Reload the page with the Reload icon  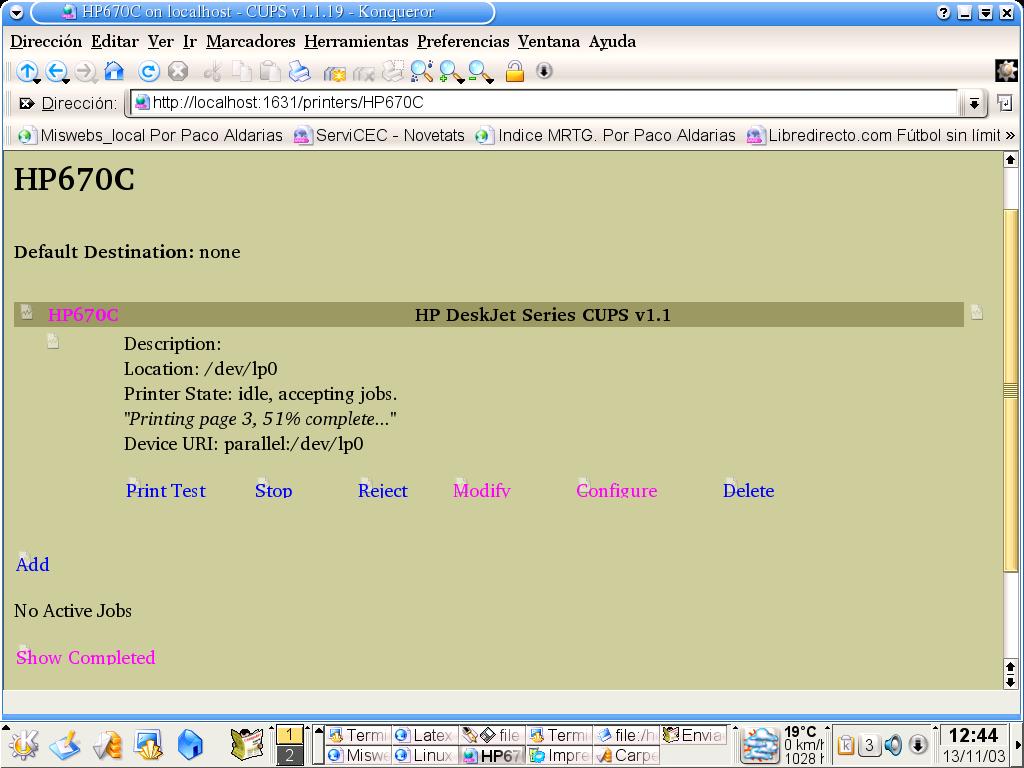149,71
